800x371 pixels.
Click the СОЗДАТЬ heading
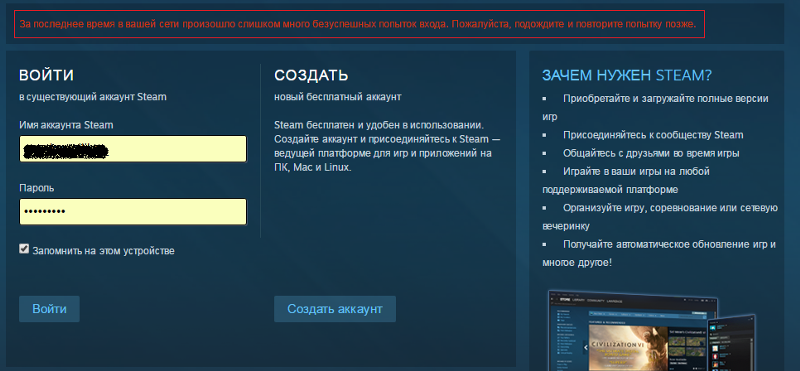311,76
